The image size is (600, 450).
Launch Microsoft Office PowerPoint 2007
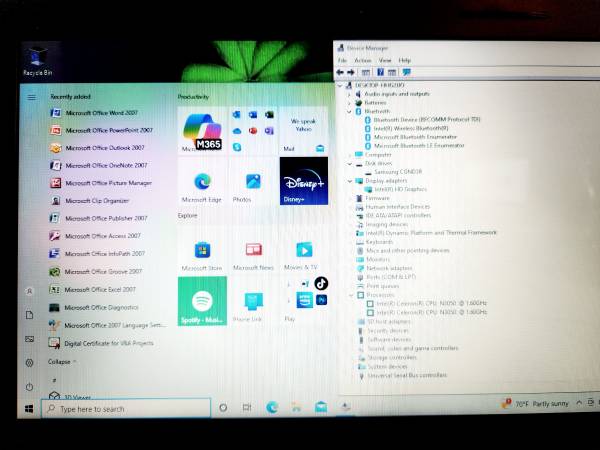tap(101, 130)
